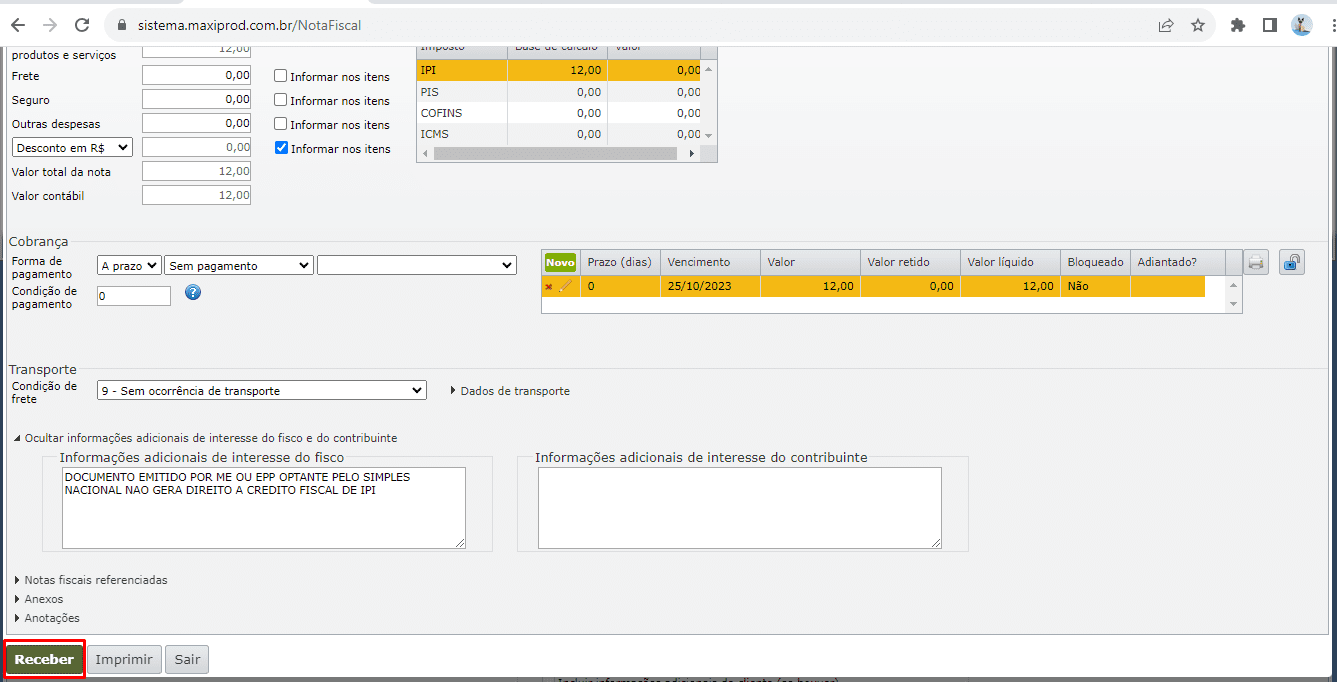Click the Bloqueado column header

pyautogui.click(x=1095, y=262)
